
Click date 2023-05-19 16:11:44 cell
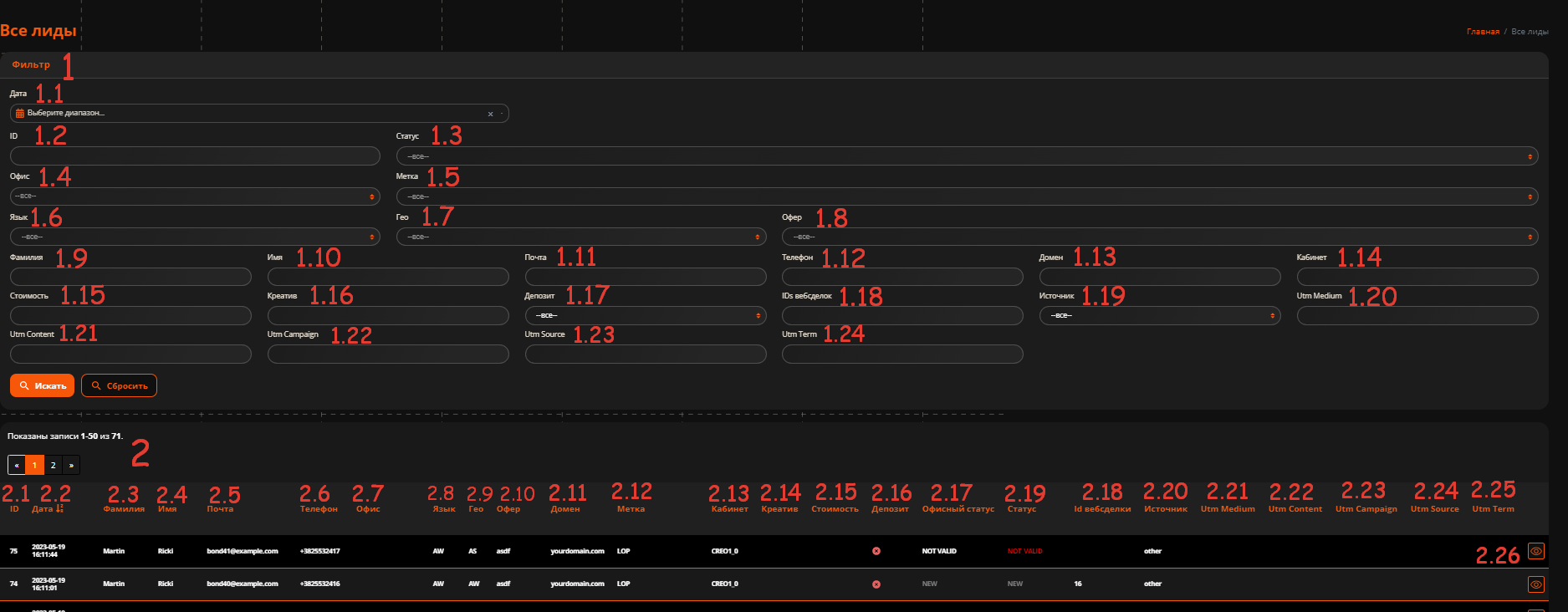(x=49, y=551)
